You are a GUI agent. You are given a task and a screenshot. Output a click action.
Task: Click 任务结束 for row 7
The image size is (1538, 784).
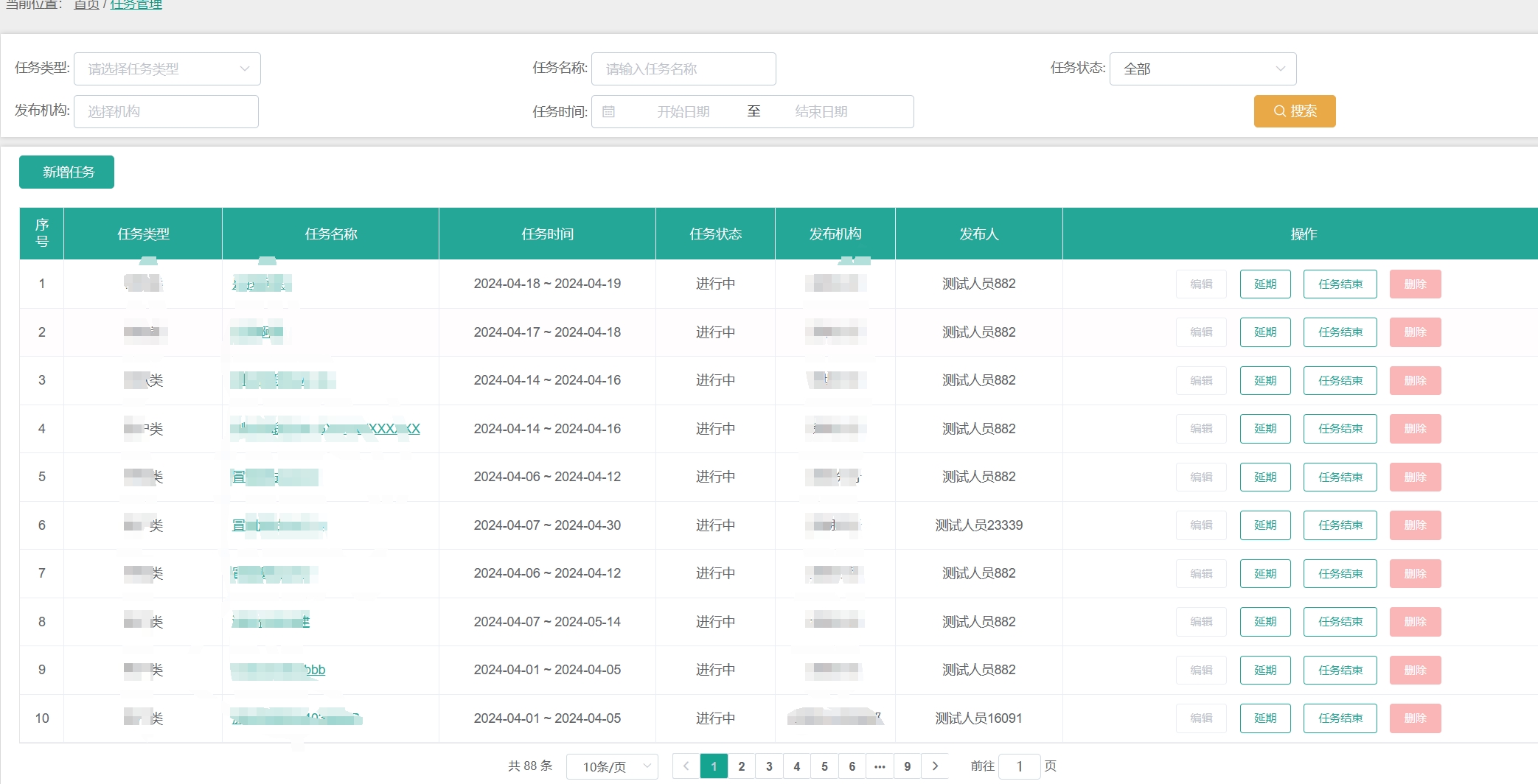[1340, 573]
